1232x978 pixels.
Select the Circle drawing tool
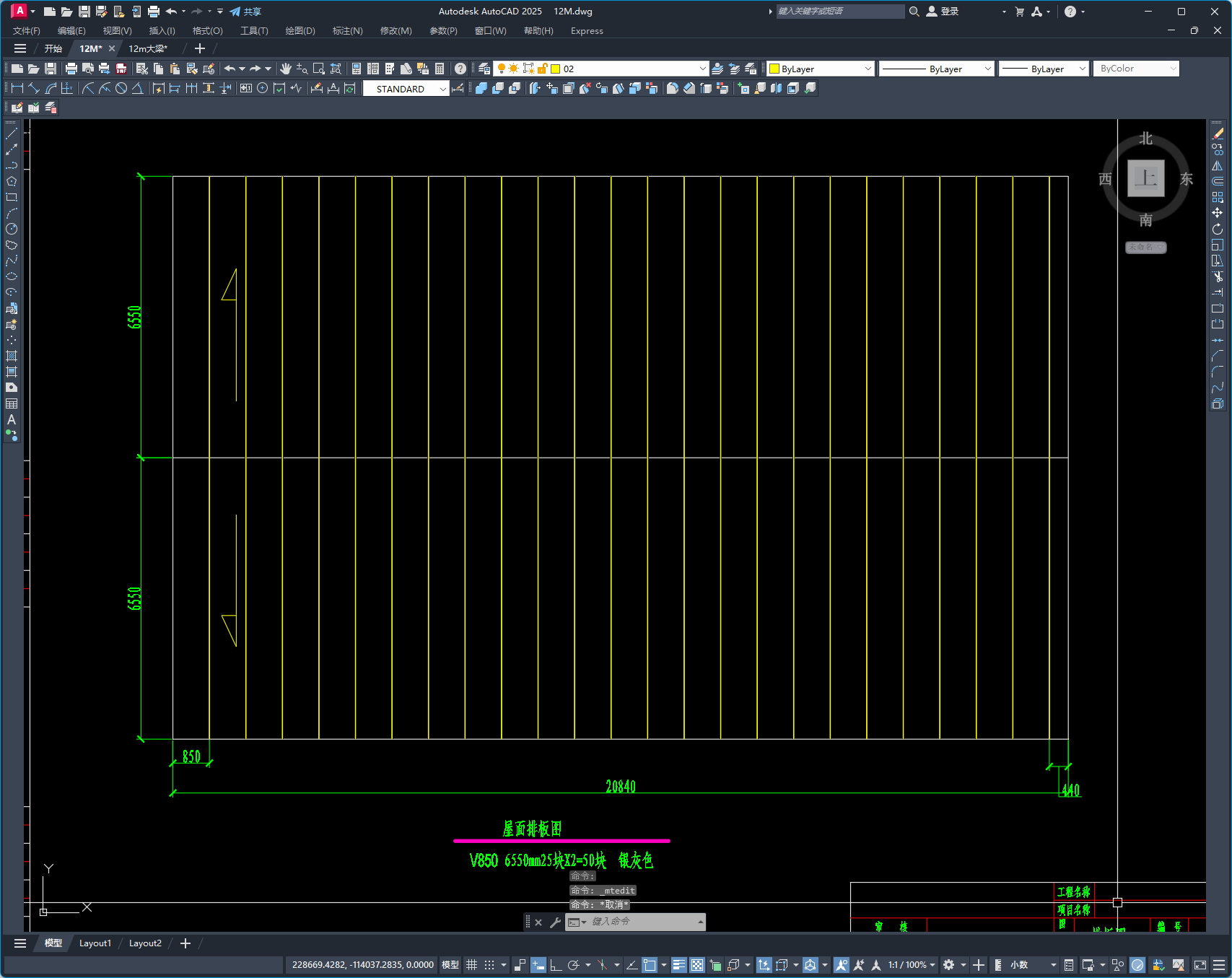[12, 229]
